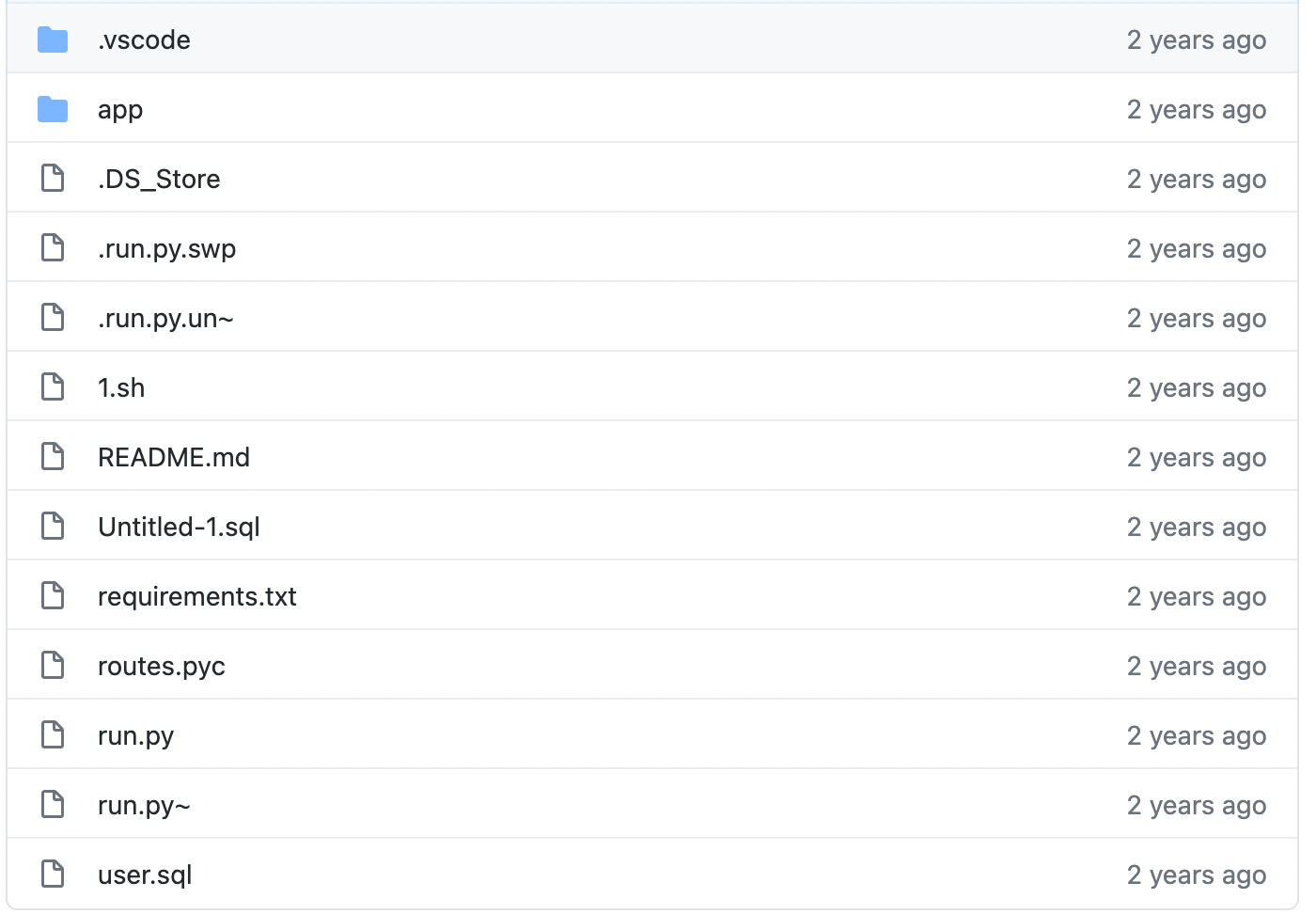This screenshot has width=1316, height=914.
Task: Click the .run.py.swp filename
Action: tap(167, 248)
